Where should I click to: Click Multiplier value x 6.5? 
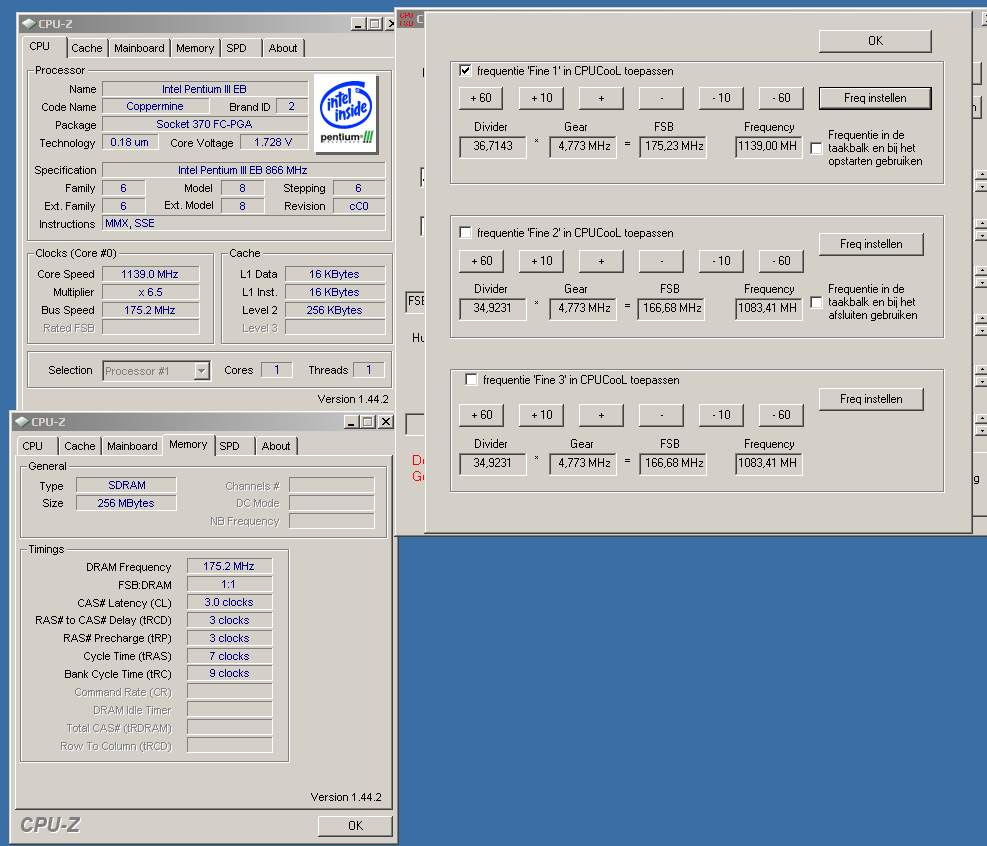coord(150,292)
